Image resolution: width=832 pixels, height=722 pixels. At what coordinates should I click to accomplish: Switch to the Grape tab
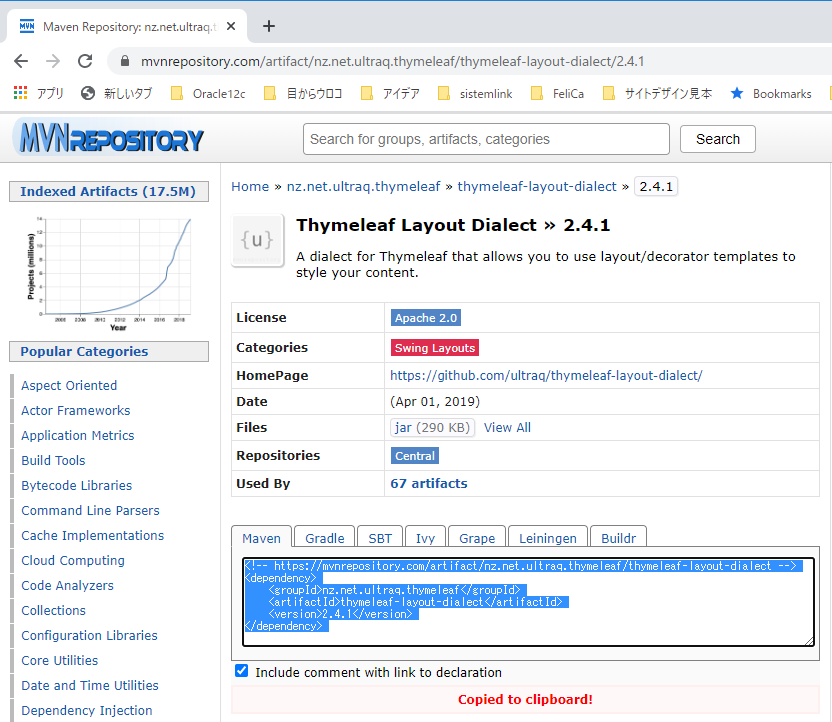(x=477, y=537)
